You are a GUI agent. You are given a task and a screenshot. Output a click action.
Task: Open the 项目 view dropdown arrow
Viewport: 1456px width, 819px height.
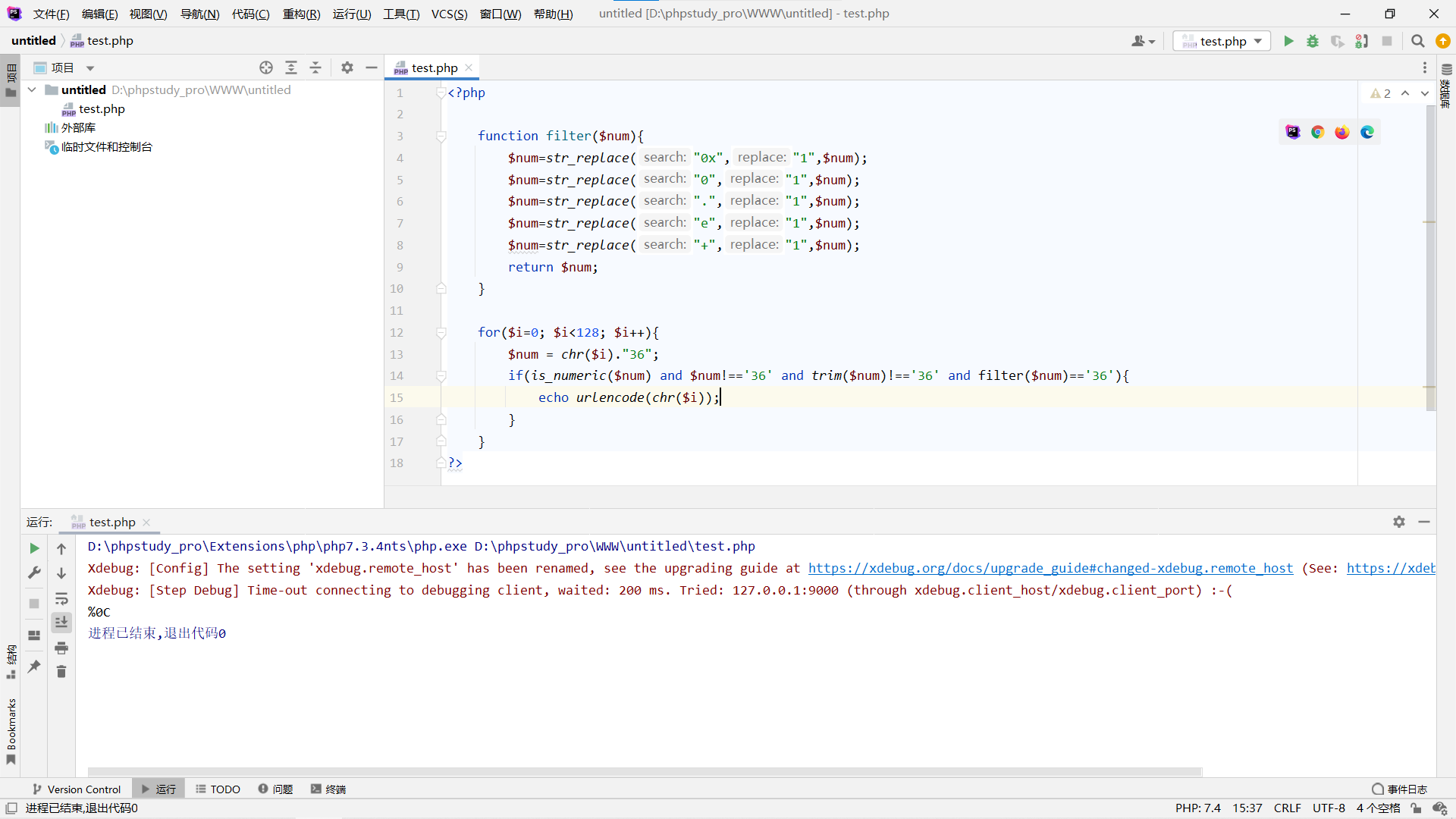coord(90,68)
